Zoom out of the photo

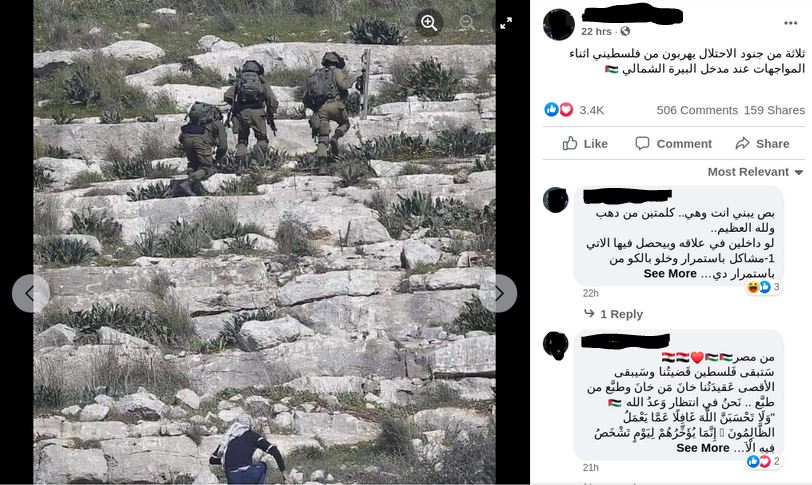coord(467,23)
